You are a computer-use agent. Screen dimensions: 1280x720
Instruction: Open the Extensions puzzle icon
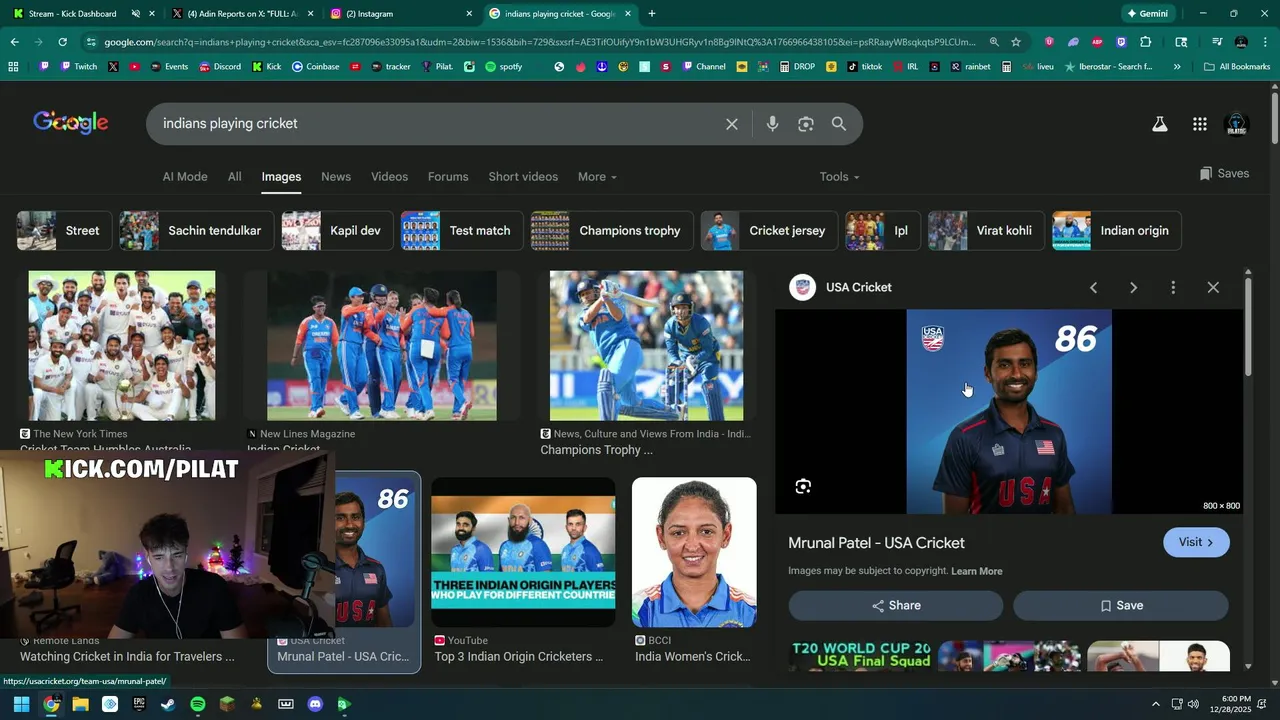(x=1146, y=42)
